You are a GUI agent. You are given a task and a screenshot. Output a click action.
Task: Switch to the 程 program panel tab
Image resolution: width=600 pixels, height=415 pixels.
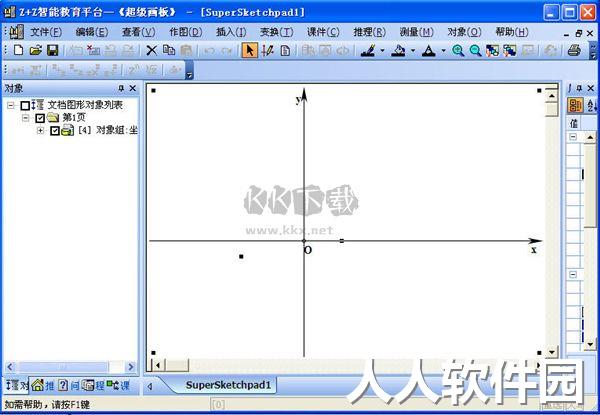(x=93, y=386)
